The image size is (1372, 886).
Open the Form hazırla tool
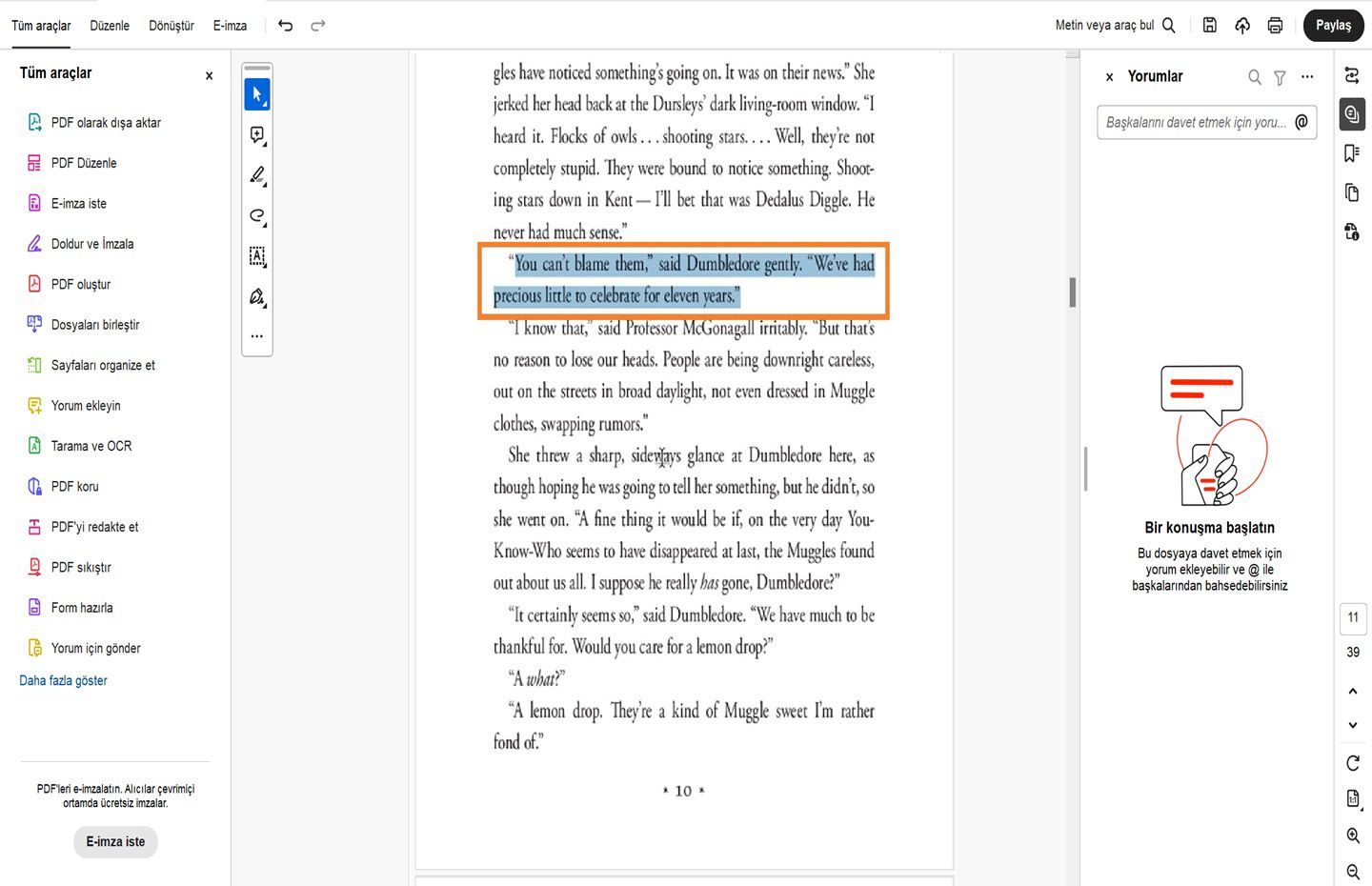(70, 608)
